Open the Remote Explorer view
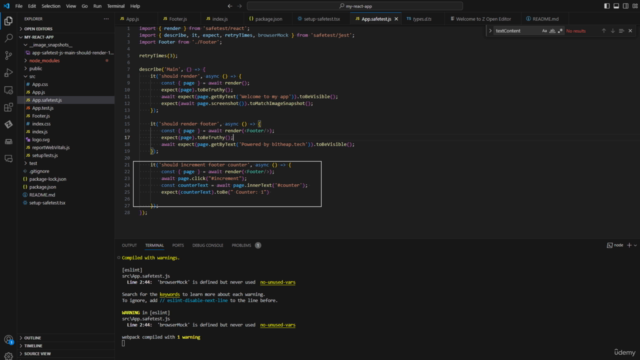This screenshot has height=360, width=640. 8,90
